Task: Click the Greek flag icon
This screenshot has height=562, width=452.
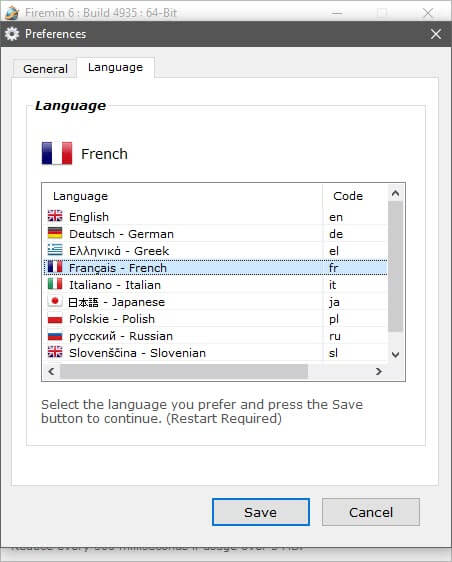Action: (x=55, y=250)
